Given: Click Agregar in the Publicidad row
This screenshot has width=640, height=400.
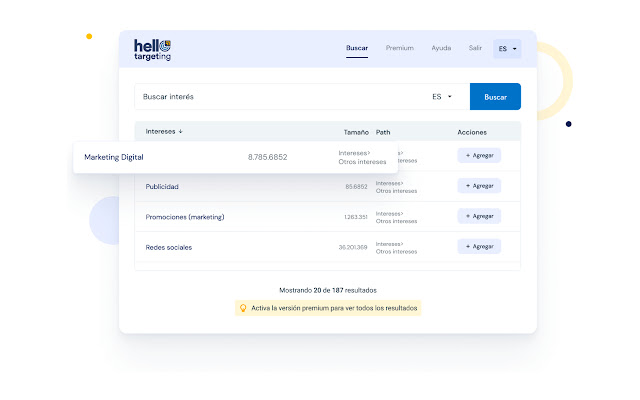Looking at the screenshot, I should [479, 186].
